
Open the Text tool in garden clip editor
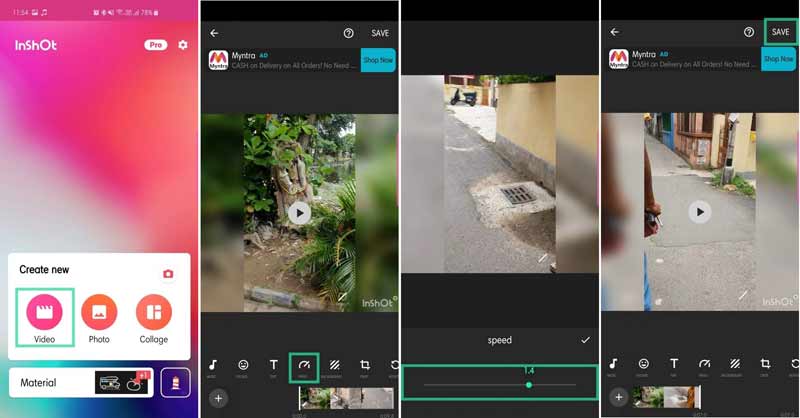(x=273, y=367)
